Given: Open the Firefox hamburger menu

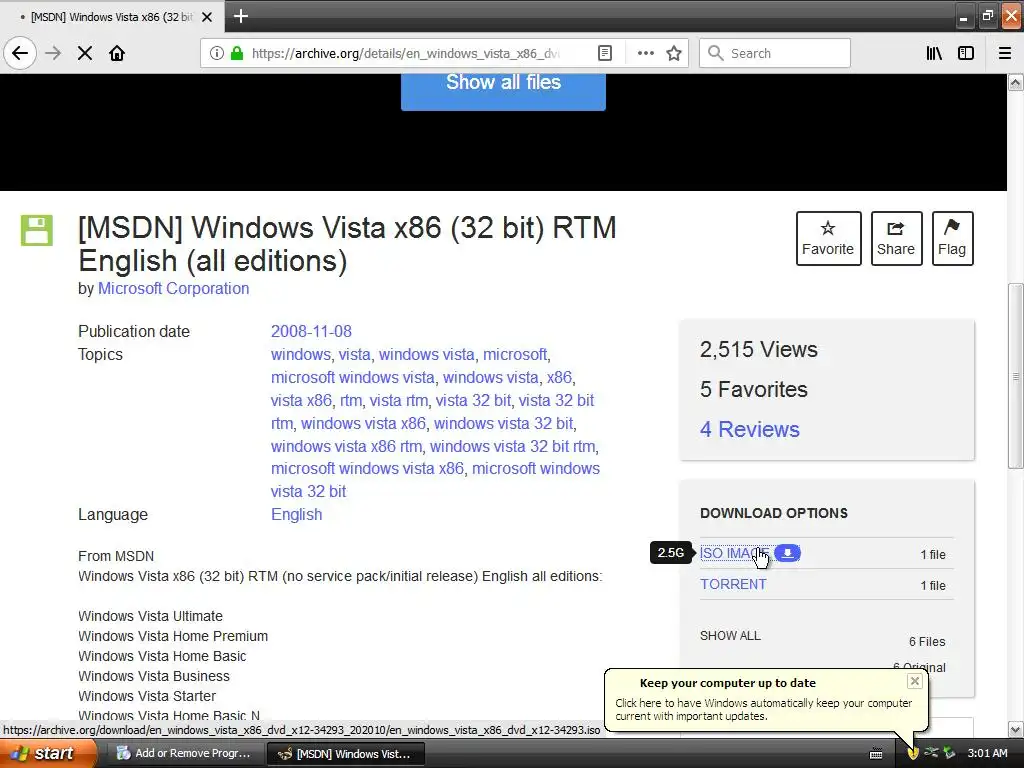Looking at the screenshot, I should tap(1005, 53).
